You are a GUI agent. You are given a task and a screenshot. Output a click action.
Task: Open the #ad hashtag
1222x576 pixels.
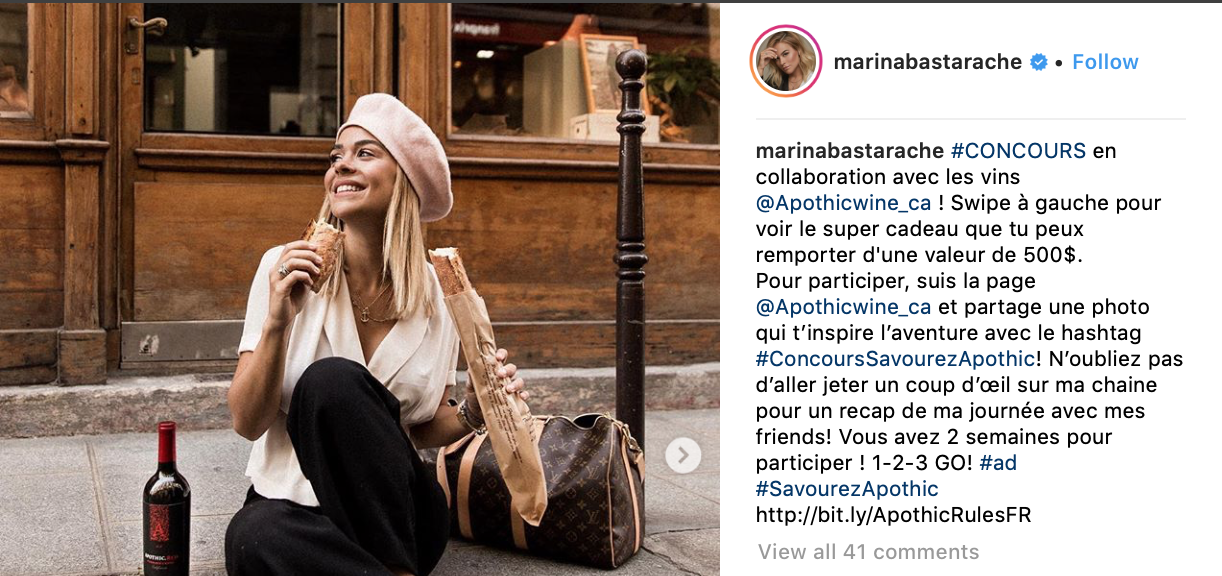pyautogui.click(x=998, y=463)
